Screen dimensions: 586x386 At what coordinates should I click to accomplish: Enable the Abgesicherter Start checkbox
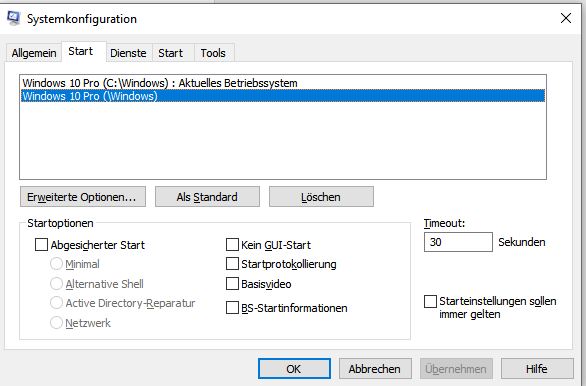(x=41, y=245)
